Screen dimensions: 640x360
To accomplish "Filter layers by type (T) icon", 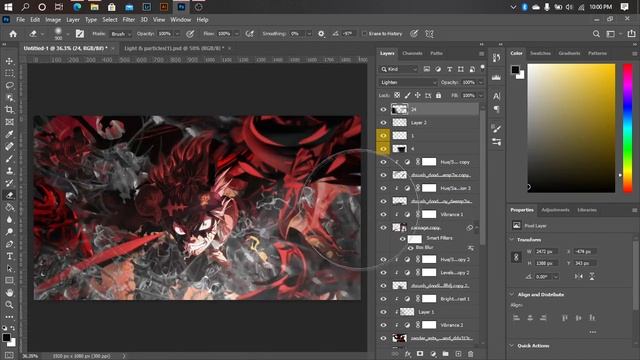I will click(x=449, y=69).
